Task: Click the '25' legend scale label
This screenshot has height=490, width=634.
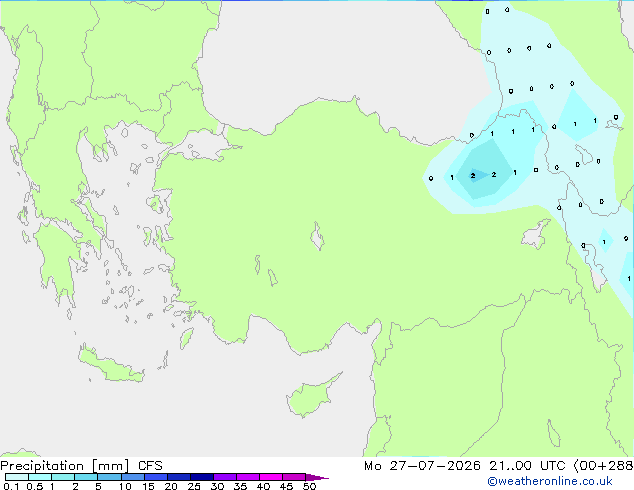Action: [194, 486]
